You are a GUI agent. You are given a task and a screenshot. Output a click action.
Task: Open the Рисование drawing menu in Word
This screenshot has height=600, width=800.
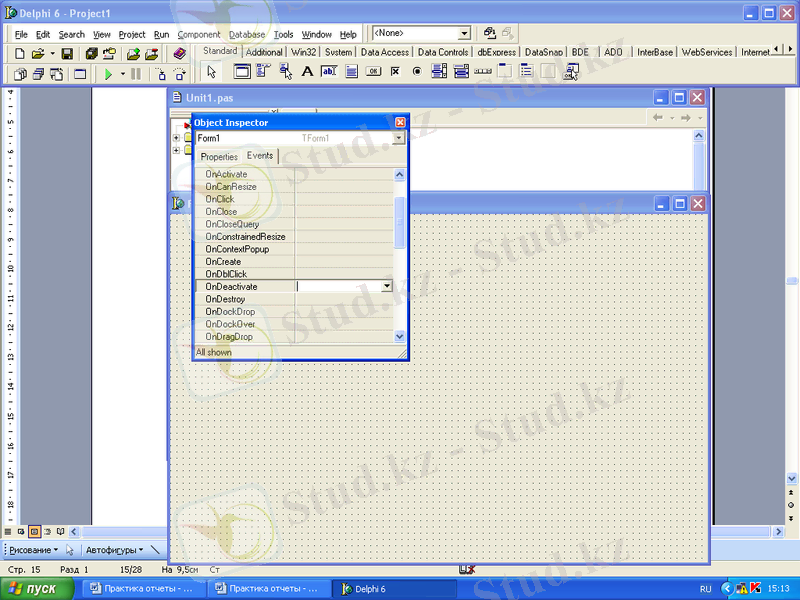point(34,550)
